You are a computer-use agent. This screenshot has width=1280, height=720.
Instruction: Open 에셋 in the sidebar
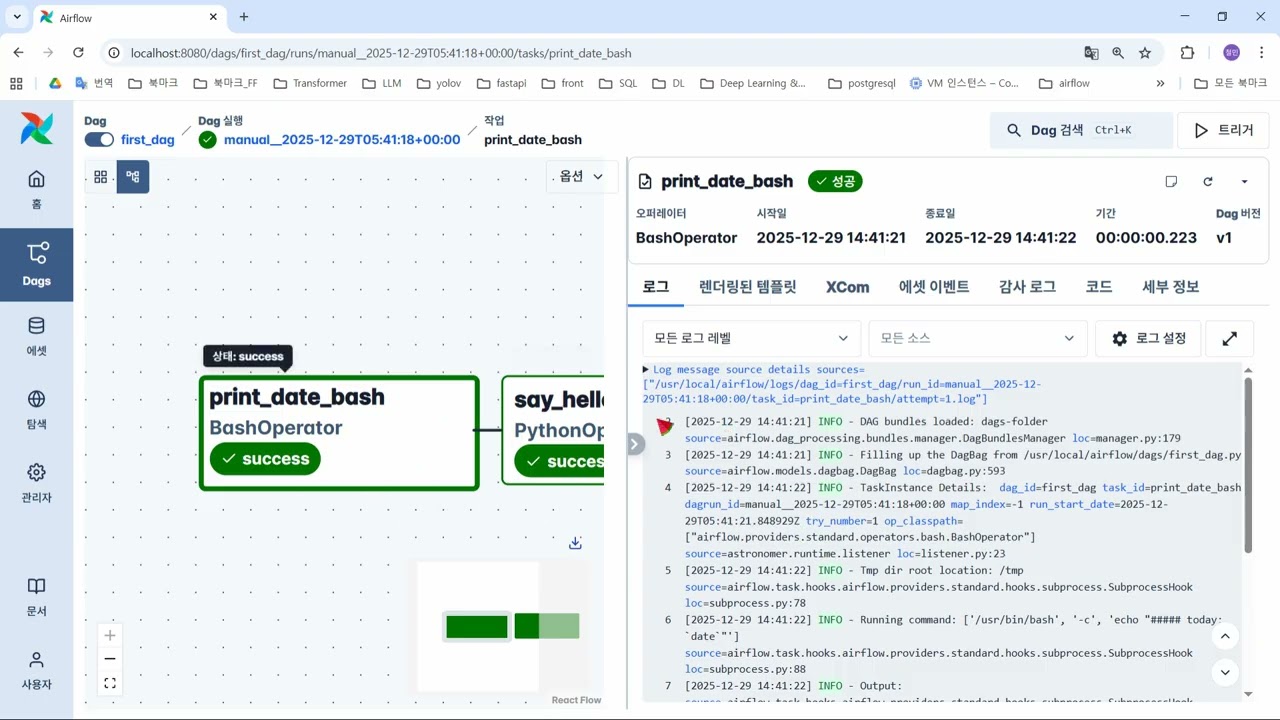(x=36, y=336)
